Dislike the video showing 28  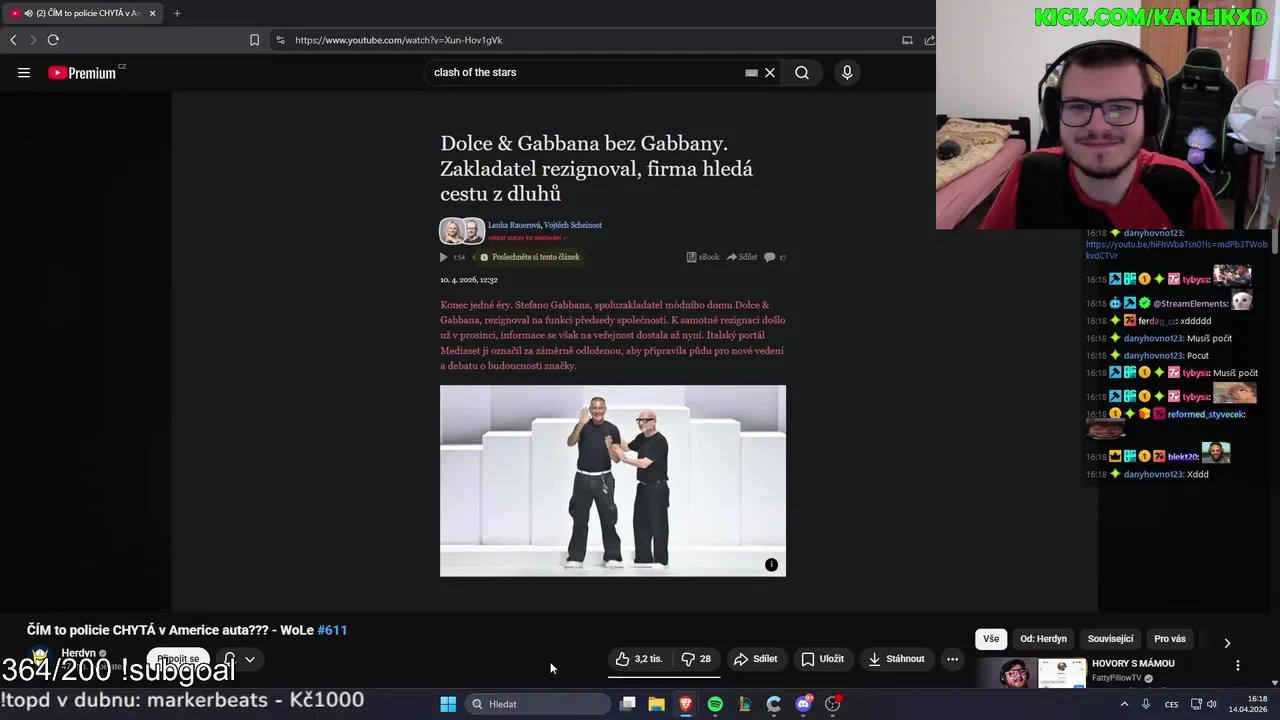point(696,659)
